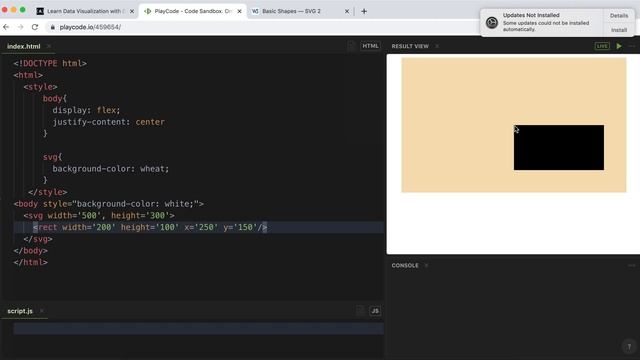The image size is (640, 360).
Task: Switch to Learn Data Visualization browser tab
Action: pos(86,11)
